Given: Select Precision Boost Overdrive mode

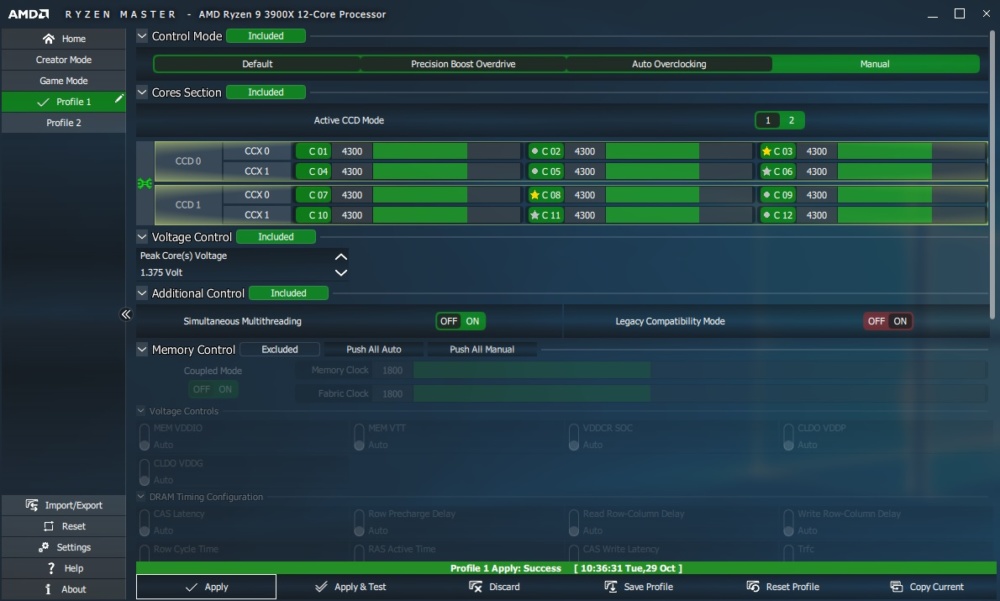Looking at the screenshot, I should click(x=463, y=64).
